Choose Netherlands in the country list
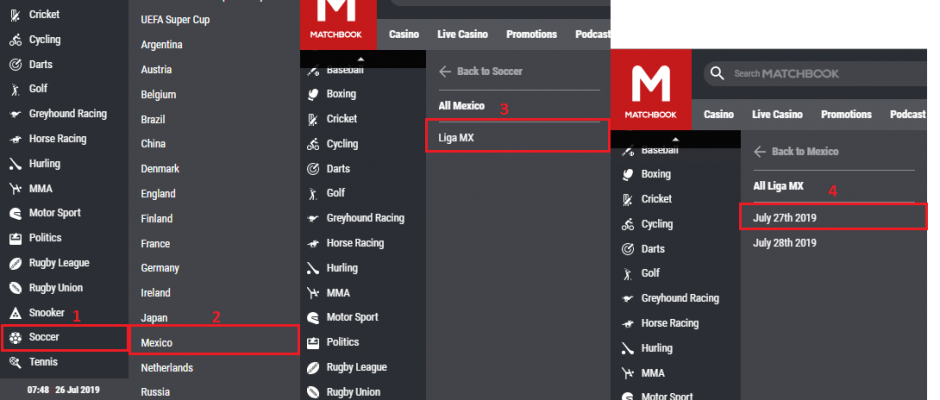Viewport: 940px width, 400px height. point(167,368)
